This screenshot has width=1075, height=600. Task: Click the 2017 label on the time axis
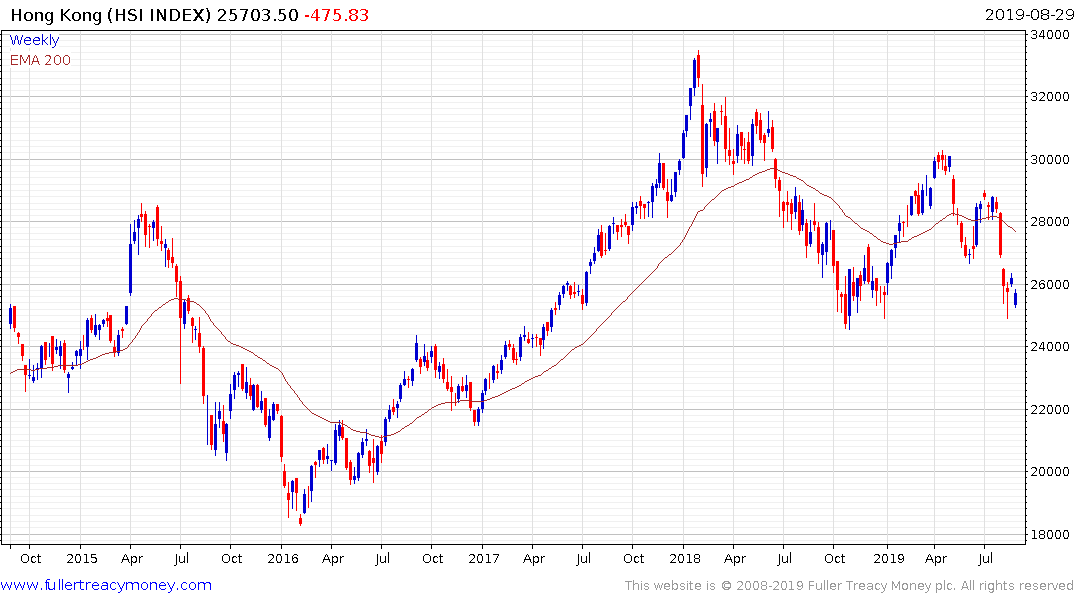[x=484, y=558]
